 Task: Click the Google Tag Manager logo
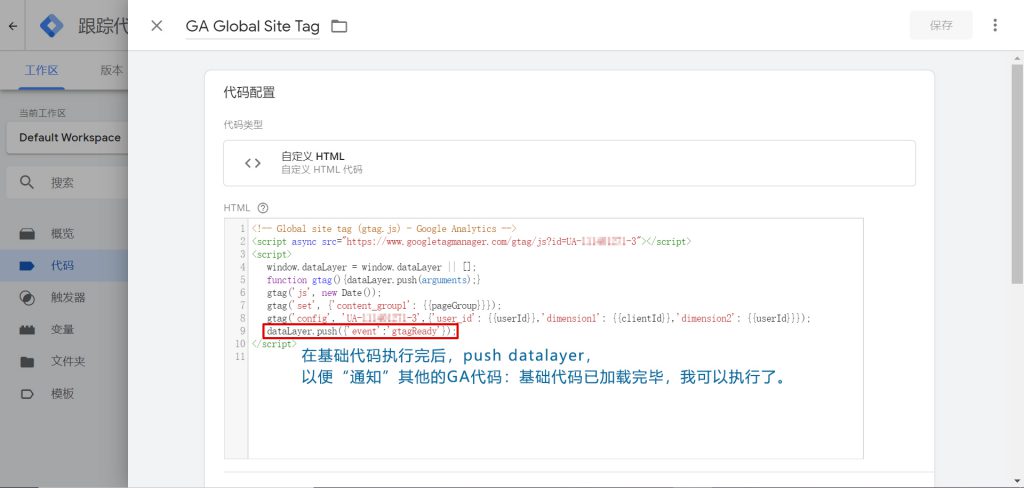(x=52, y=26)
